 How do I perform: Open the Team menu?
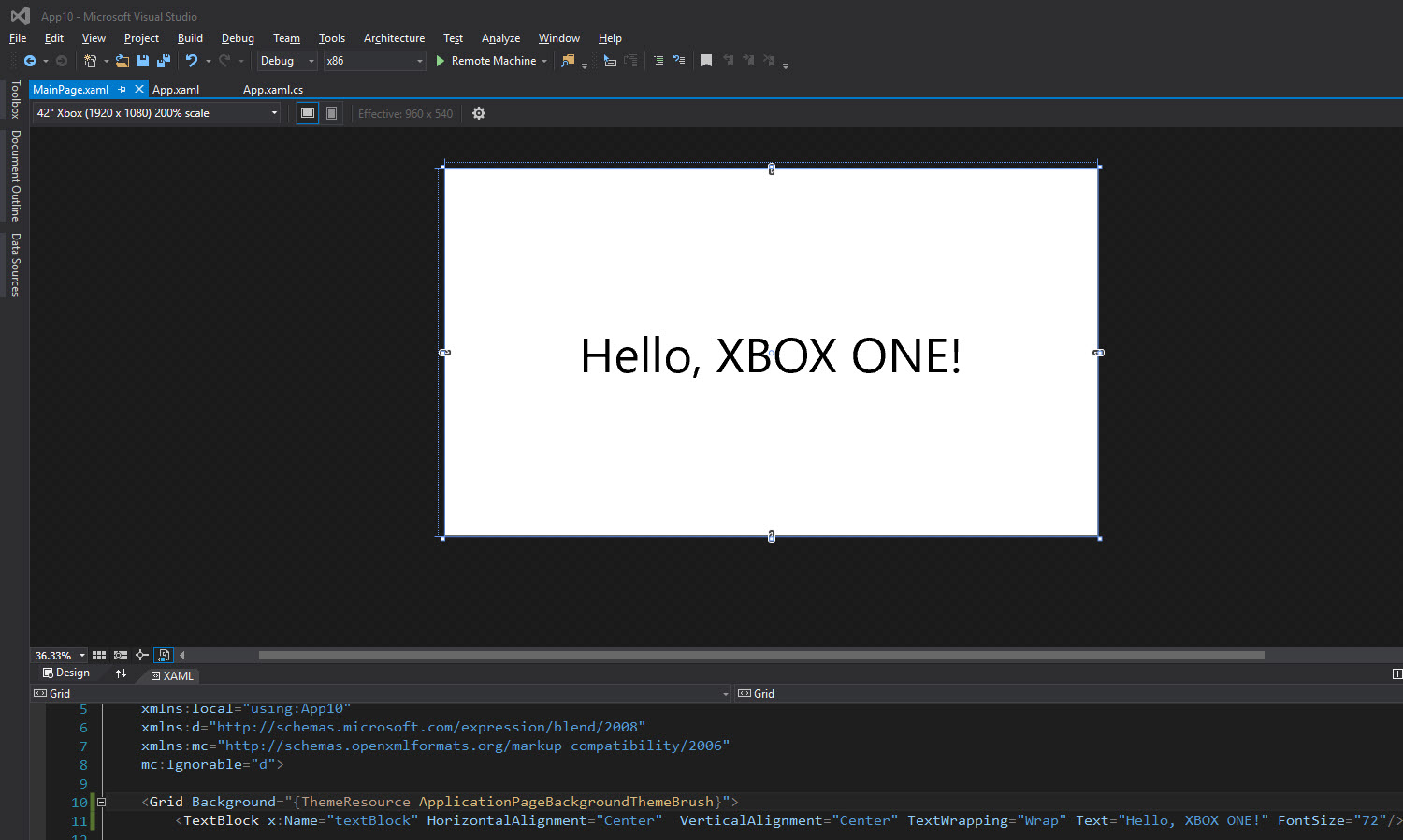(x=286, y=38)
